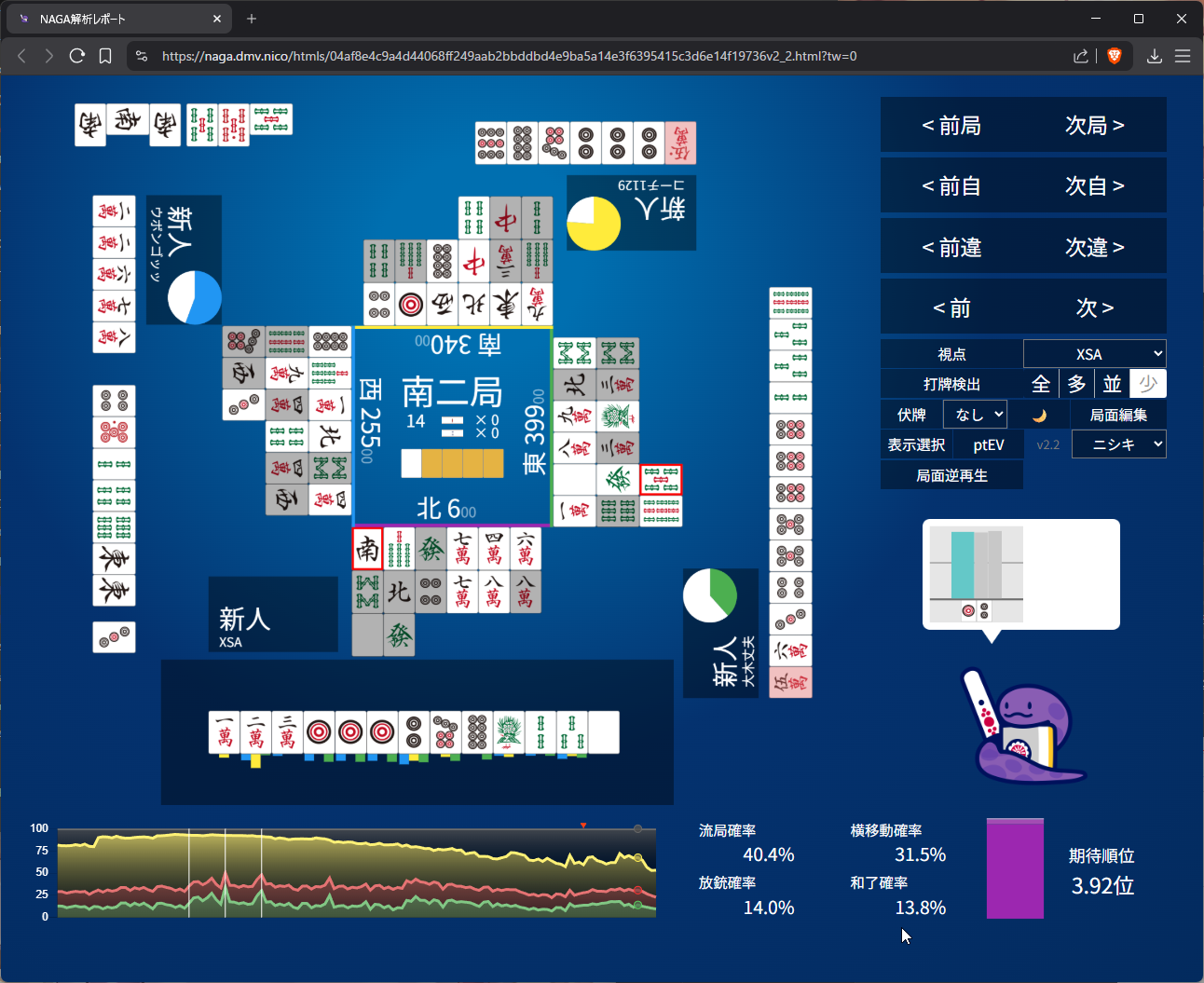
Task: Expand the 伏牌 dropdown set to なし
Action: click(x=975, y=415)
